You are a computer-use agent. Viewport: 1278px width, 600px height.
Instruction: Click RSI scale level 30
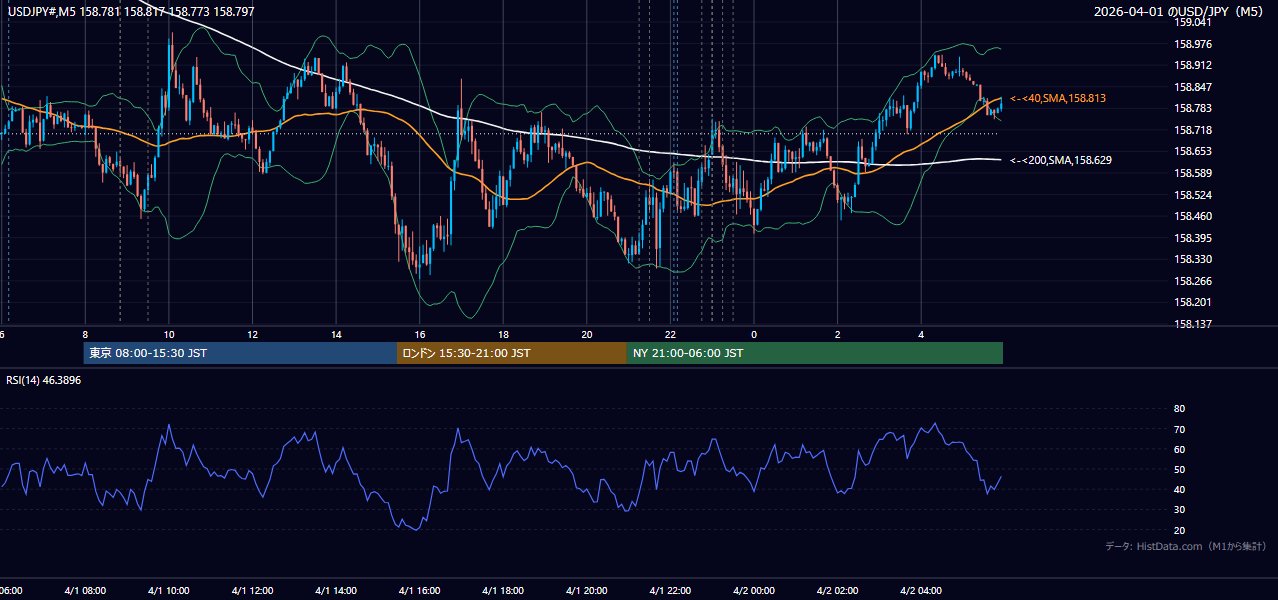(x=1180, y=509)
